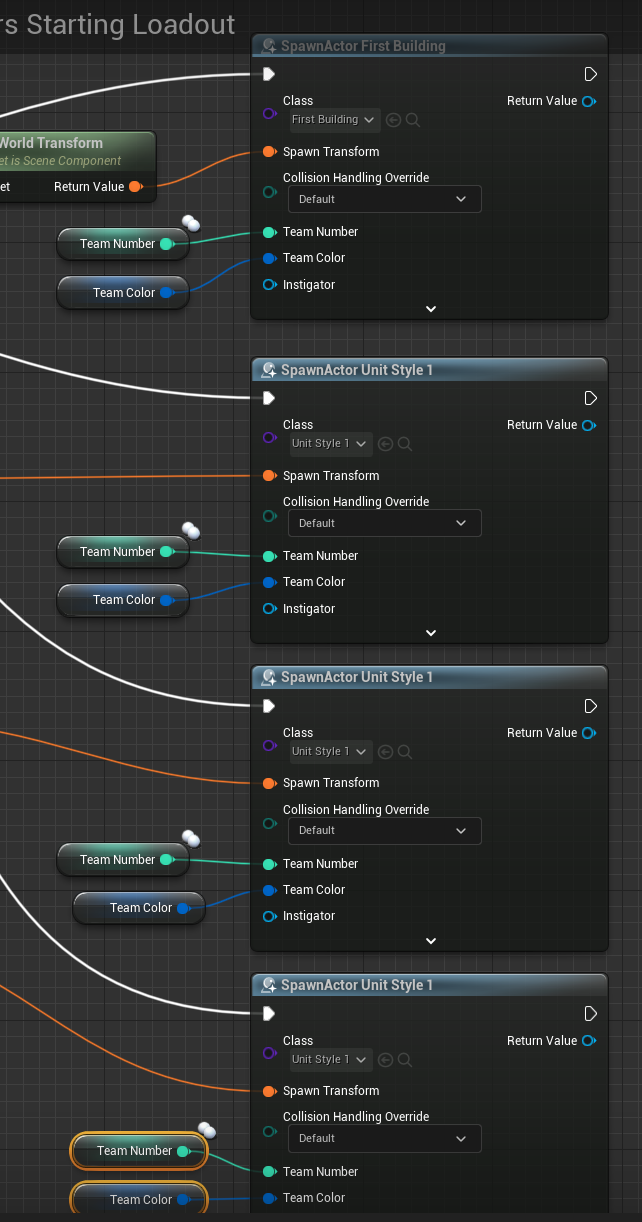
Task: Click the Return Value pin on SpawnActor First Building
Action: point(589,101)
